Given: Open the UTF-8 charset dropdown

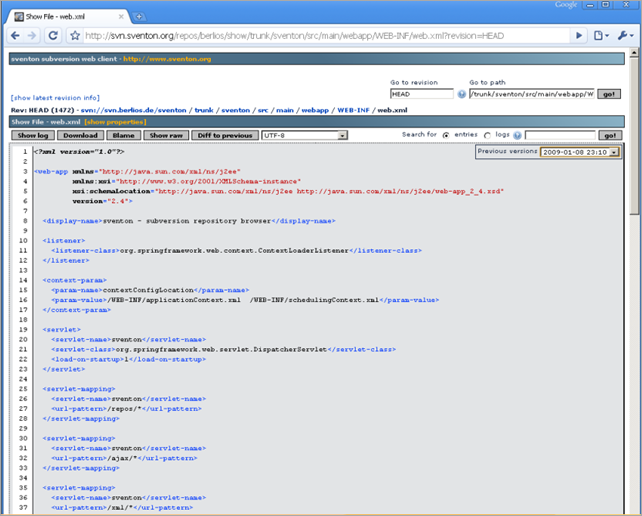Looking at the screenshot, I should click(x=304, y=135).
